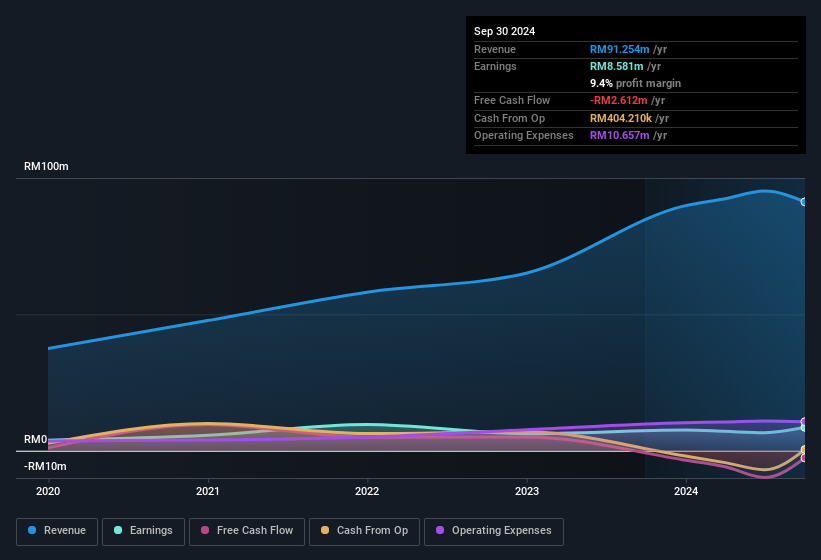Viewport: 821px width, 560px height.
Task: Click the RM0 y-axis label
Action: click(x=36, y=439)
